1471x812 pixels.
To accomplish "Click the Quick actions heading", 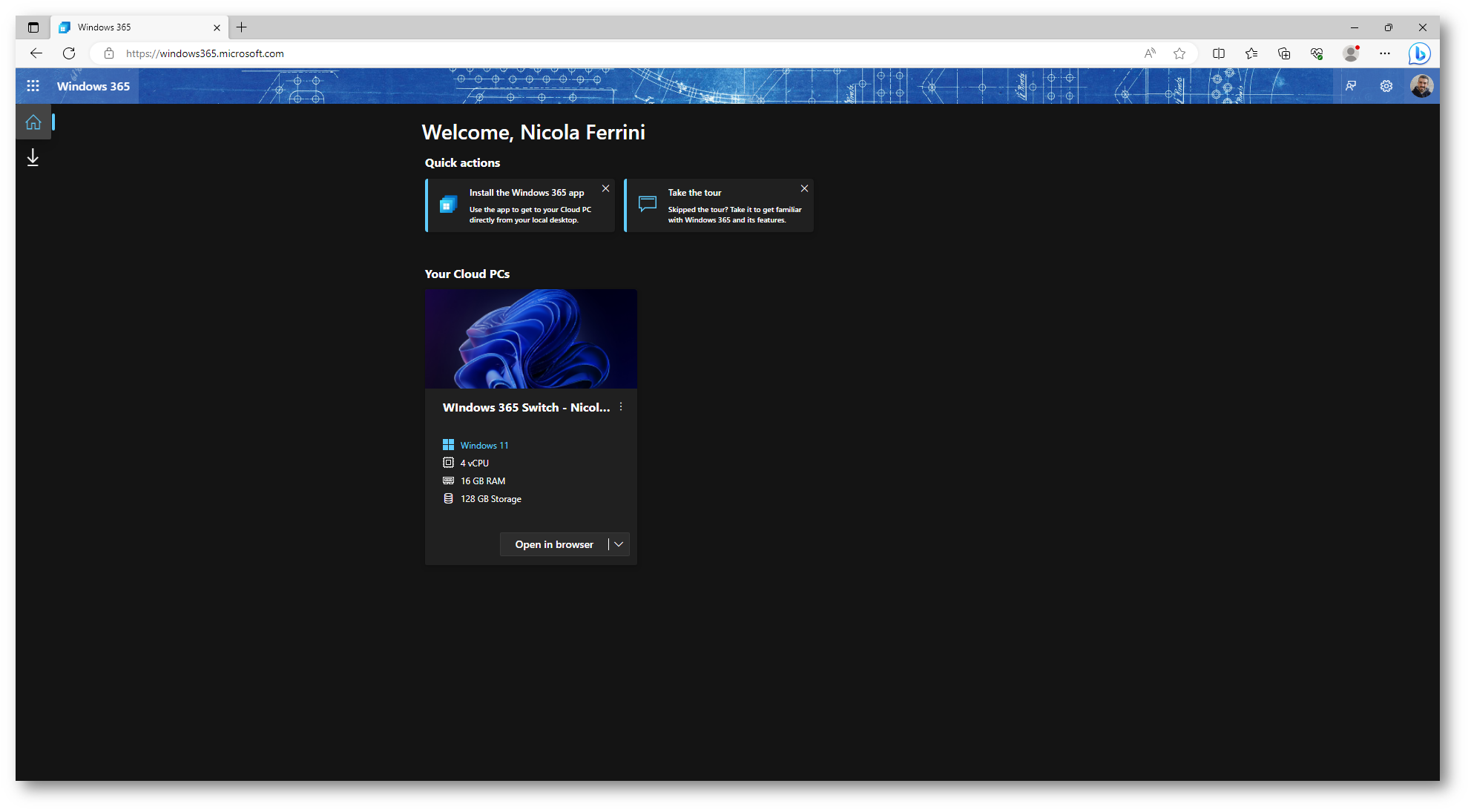I will [462, 162].
